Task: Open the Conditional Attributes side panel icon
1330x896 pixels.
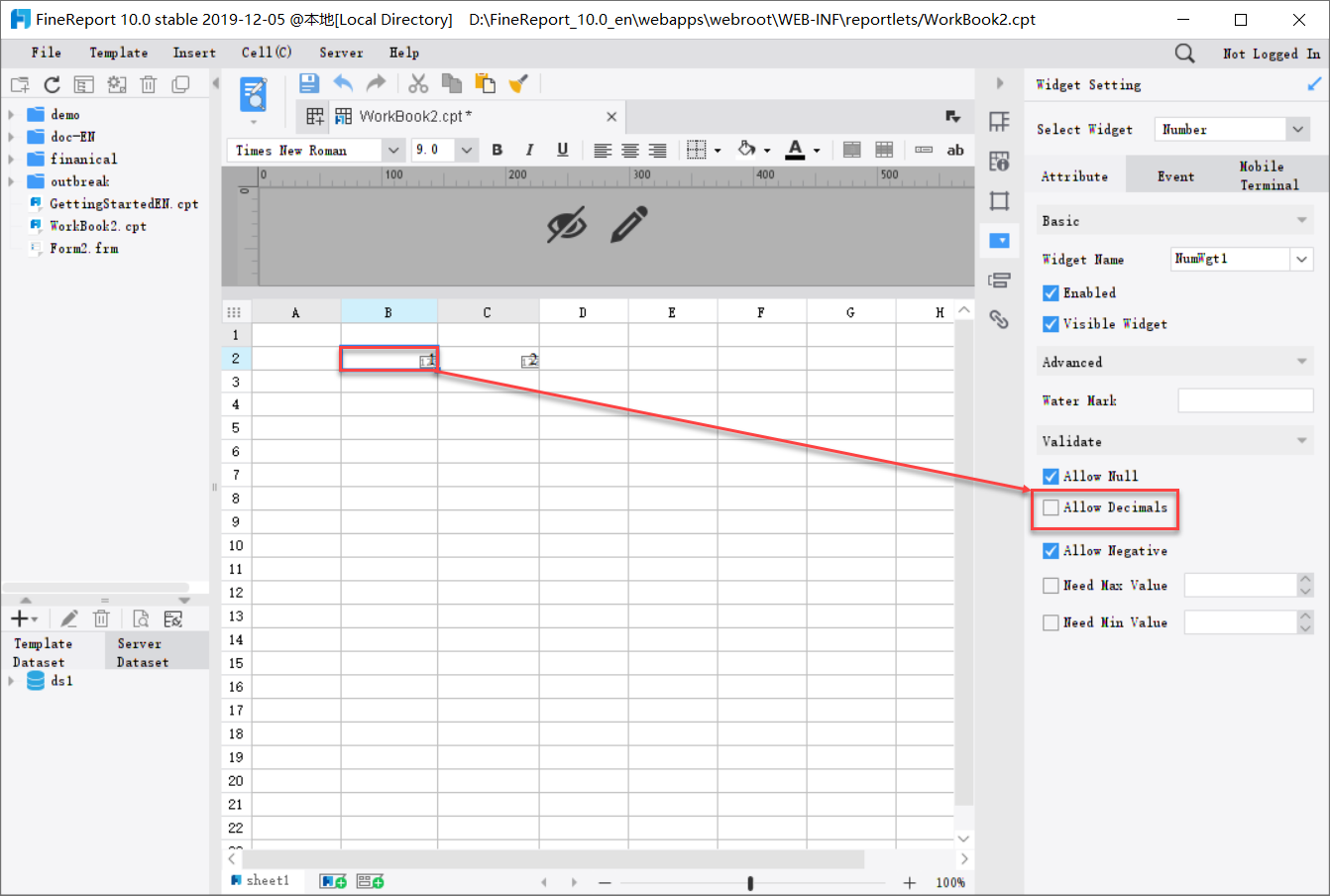Action: tap(999, 280)
